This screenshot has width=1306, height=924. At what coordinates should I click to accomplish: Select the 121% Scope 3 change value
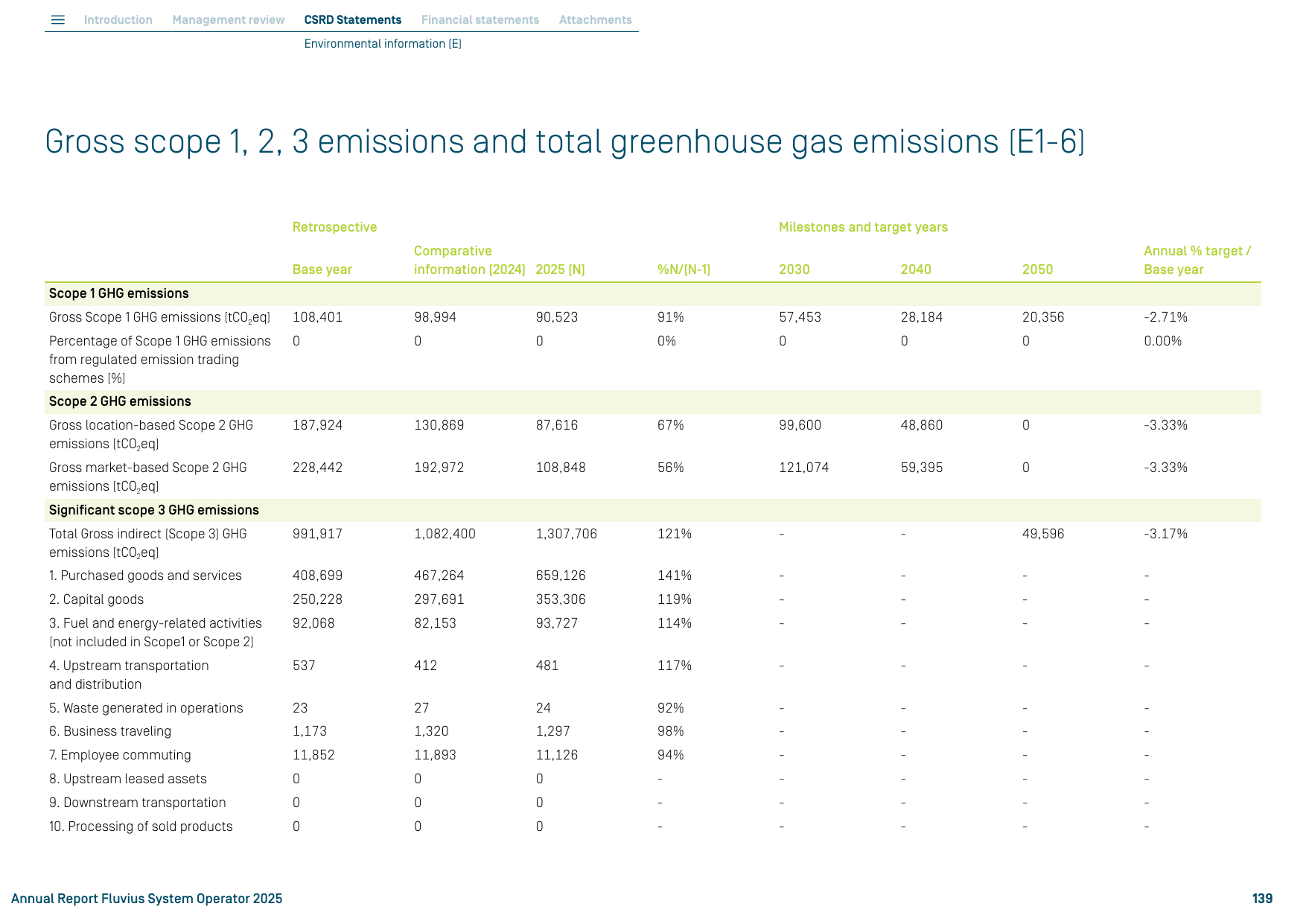point(675,534)
